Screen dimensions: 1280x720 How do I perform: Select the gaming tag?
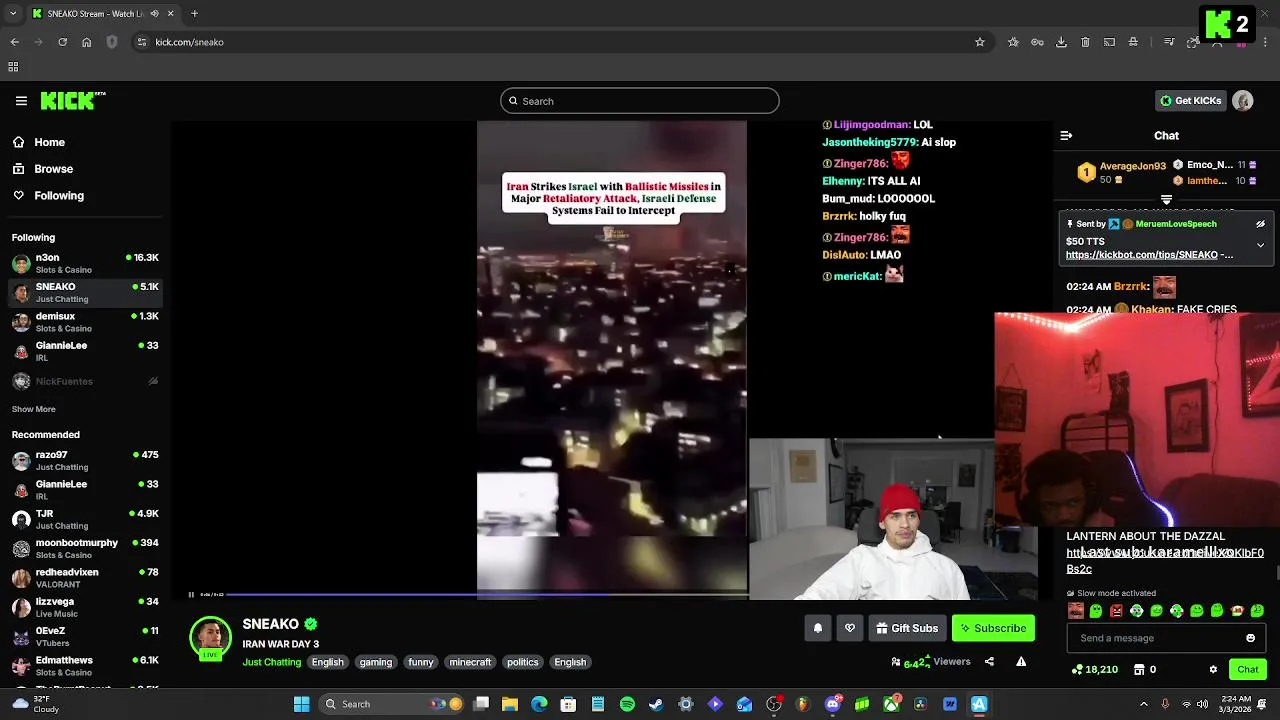point(376,662)
